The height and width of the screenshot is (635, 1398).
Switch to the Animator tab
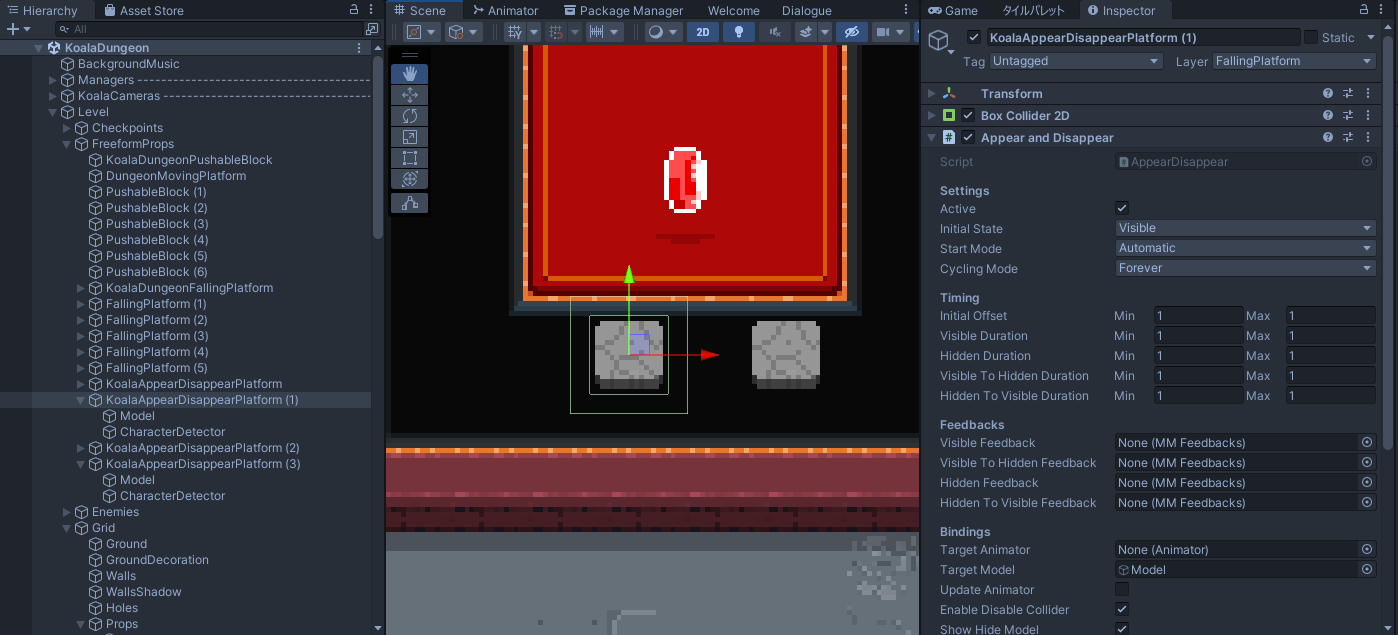[x=504, y=11]
